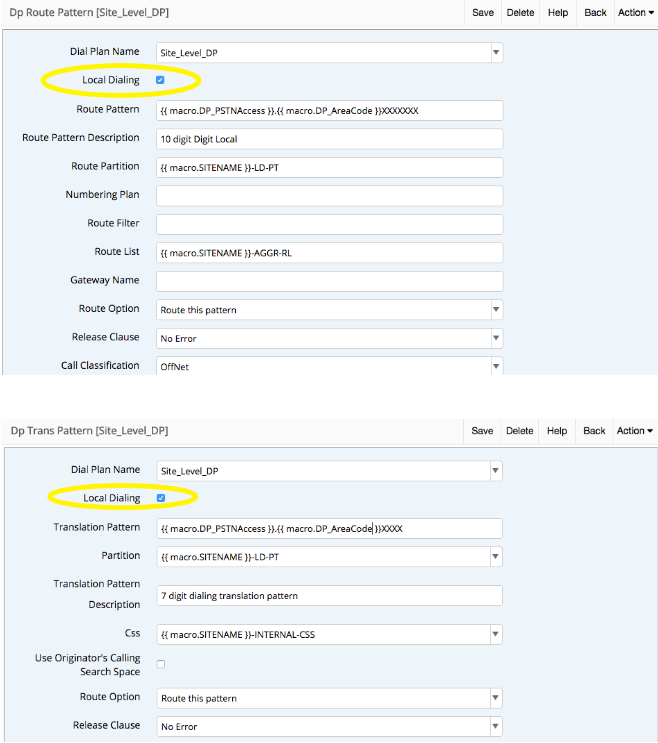658x743 pixels.
Task: Open Help in the Dp Route Pattern toolbar
Action: [x=558, y=13]
